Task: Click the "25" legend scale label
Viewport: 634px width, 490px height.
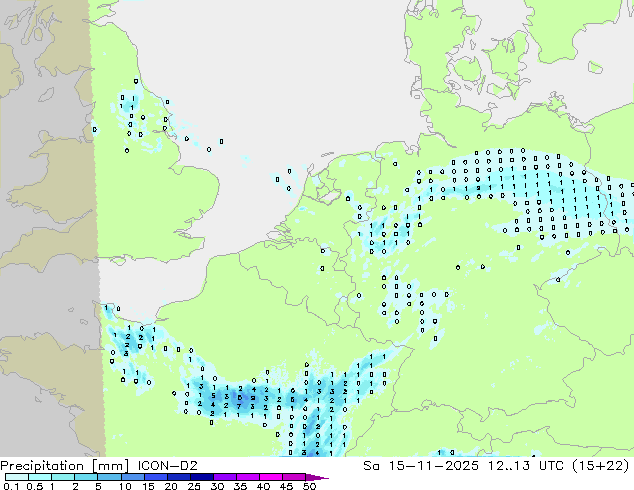Action: point(194,486)
